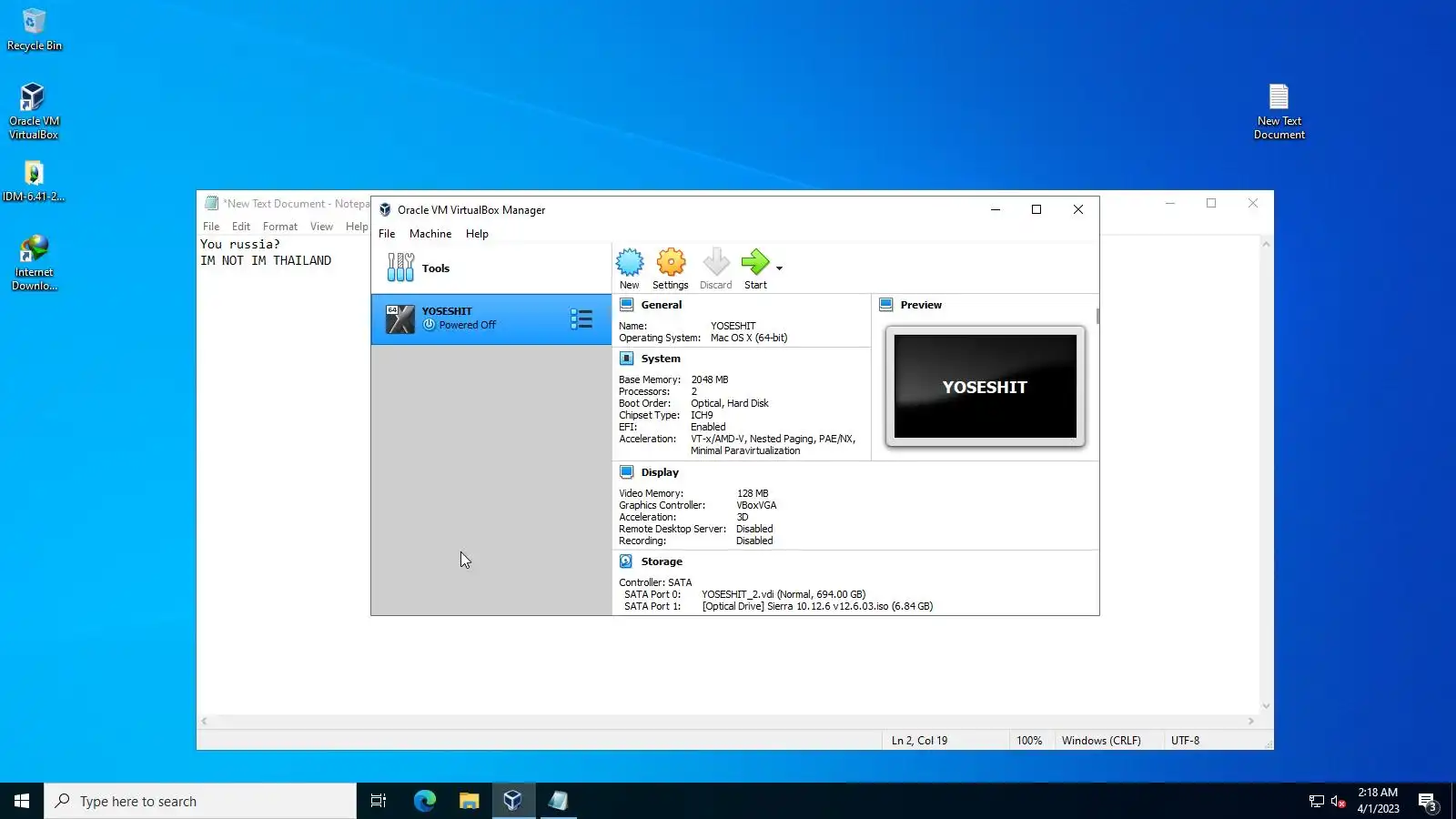
Task: Click the Storage section icon
Action: click(627, 561)
